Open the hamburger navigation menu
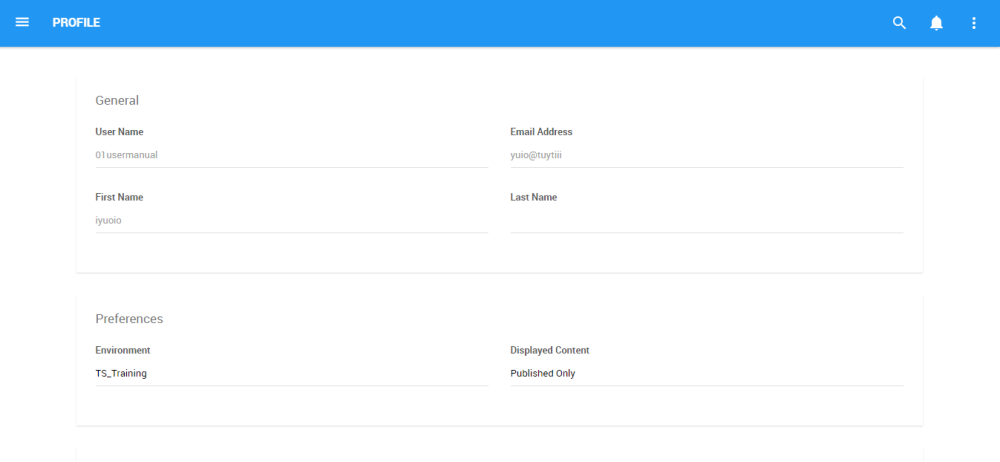 22,22
